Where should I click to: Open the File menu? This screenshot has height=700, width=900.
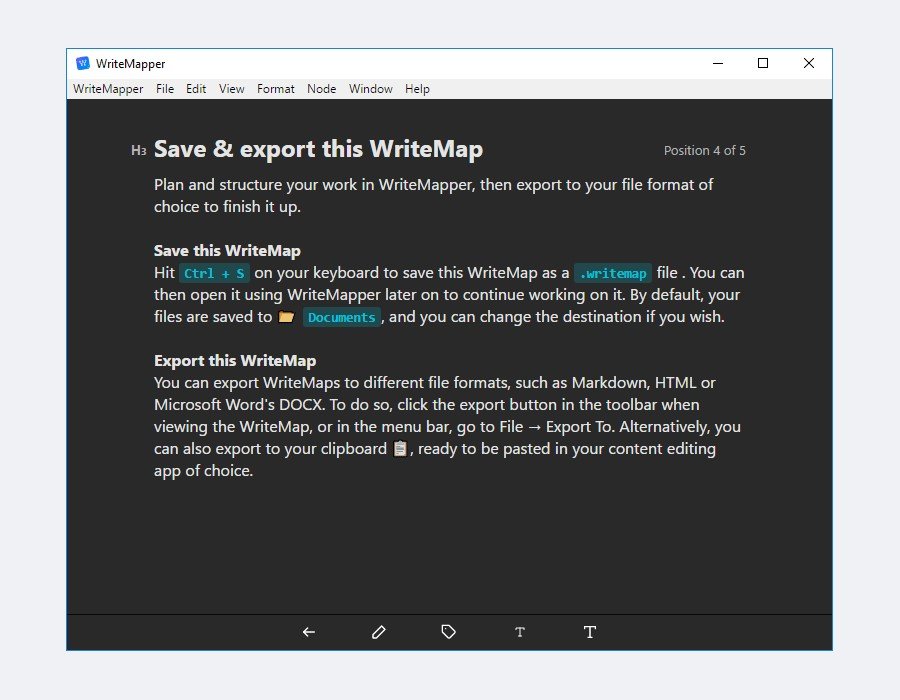click(165, 89)
